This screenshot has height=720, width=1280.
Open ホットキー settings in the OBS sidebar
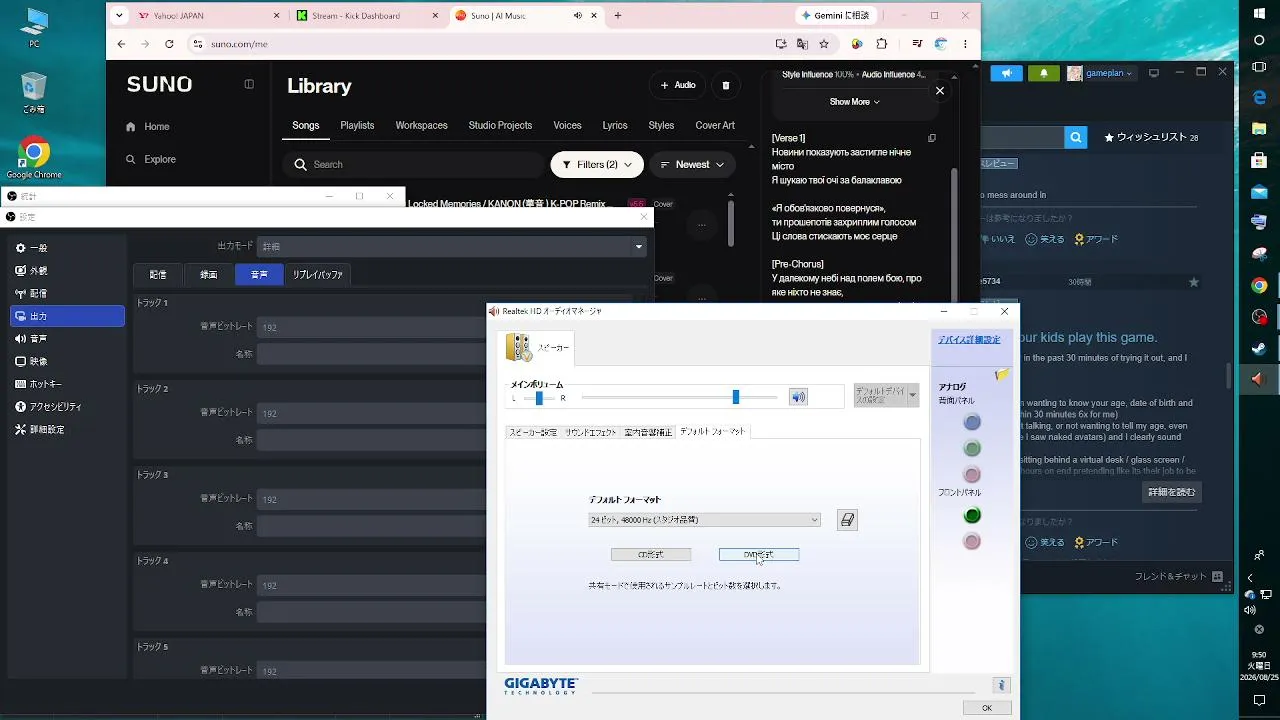[x=67, y=384]
